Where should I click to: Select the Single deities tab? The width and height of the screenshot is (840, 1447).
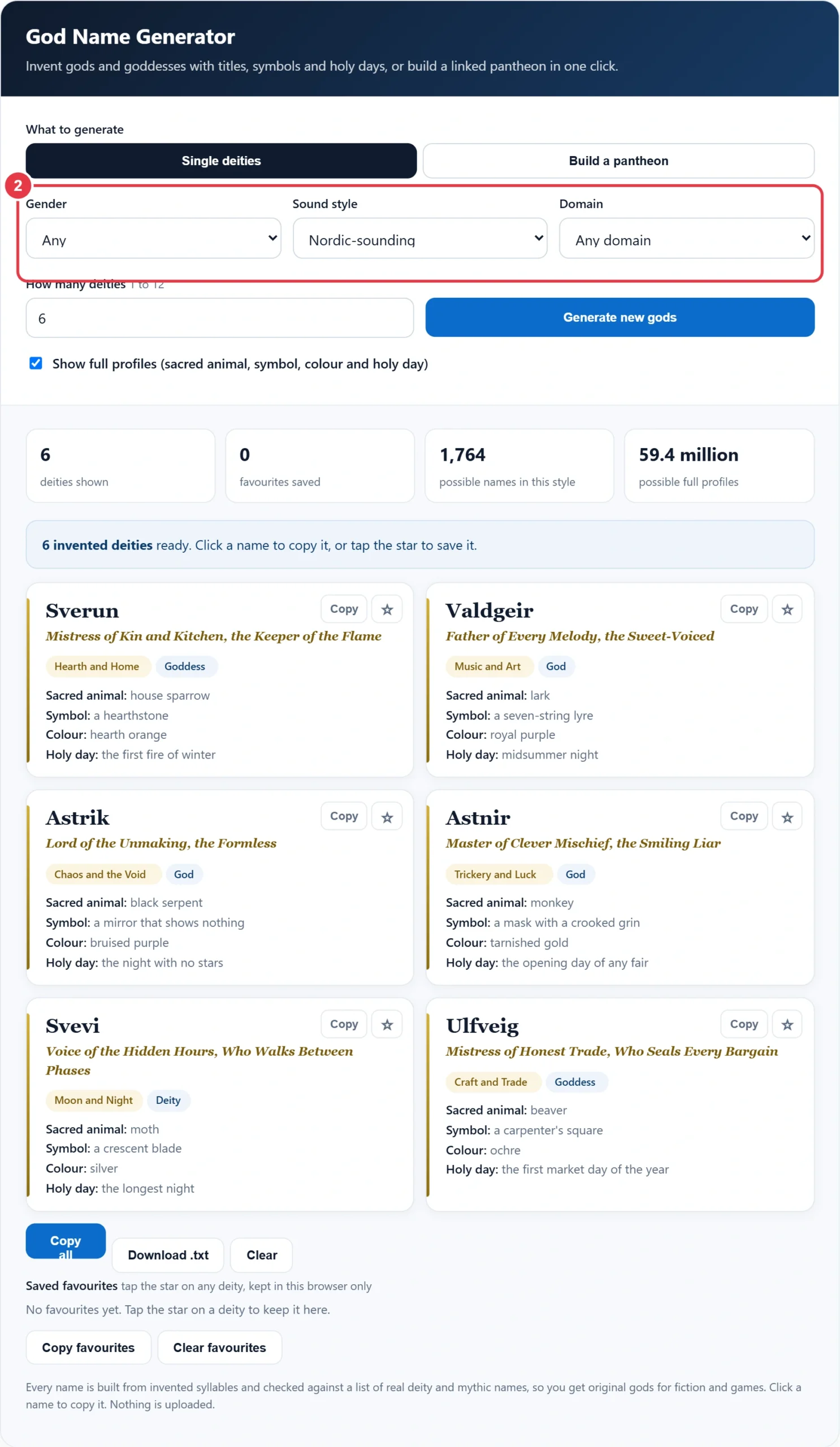221,161
